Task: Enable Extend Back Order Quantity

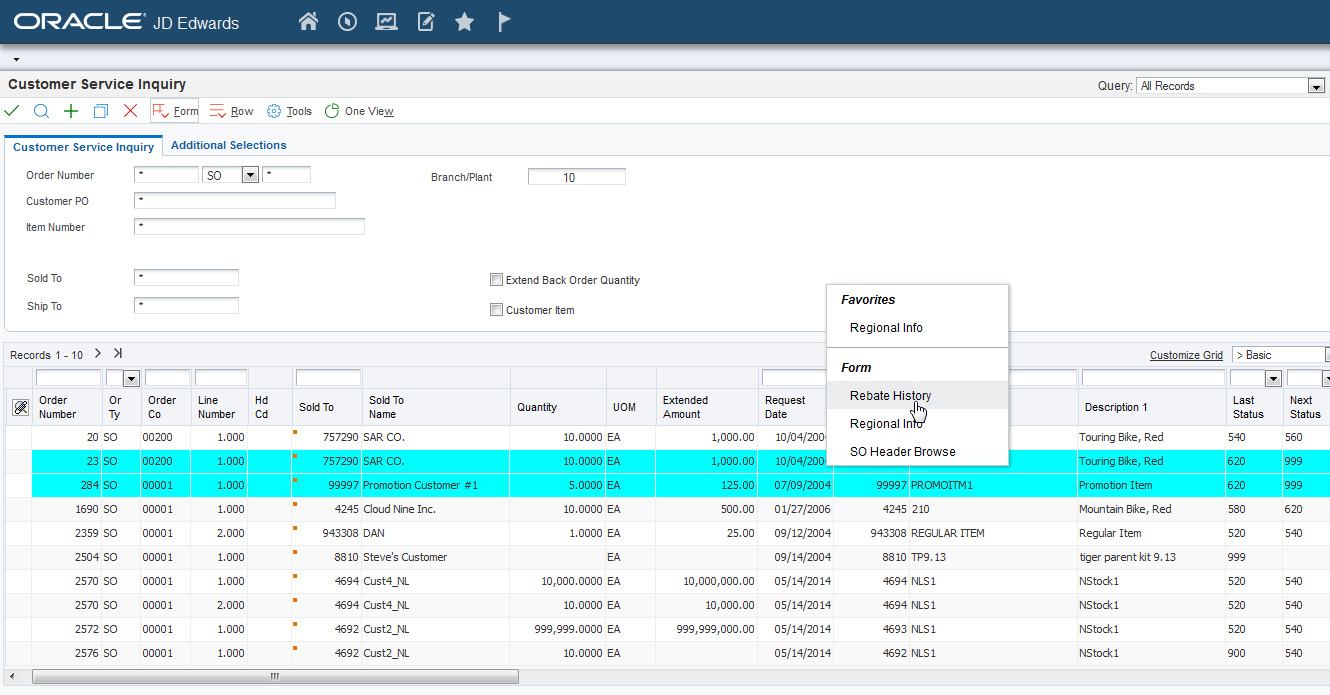Action: 496,280
